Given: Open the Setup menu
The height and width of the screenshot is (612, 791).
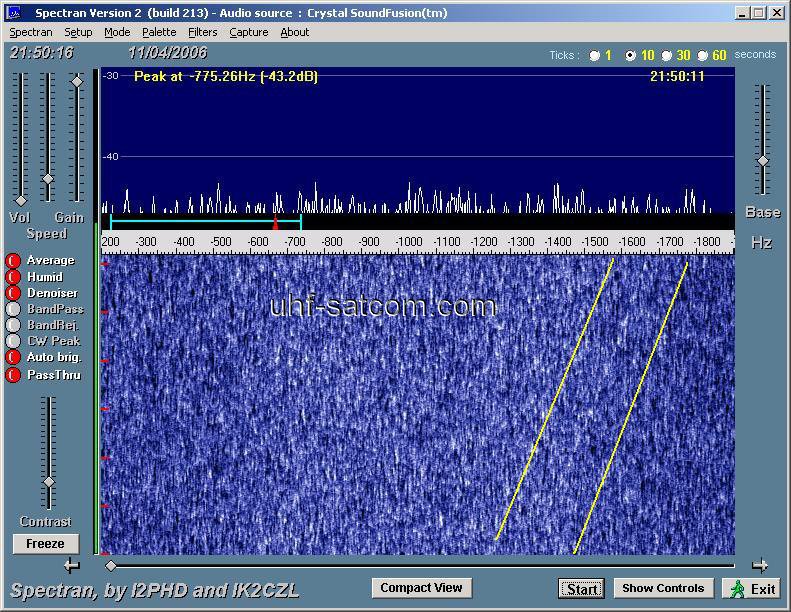Looking at the screenshot, I should [x=78, y=32].
